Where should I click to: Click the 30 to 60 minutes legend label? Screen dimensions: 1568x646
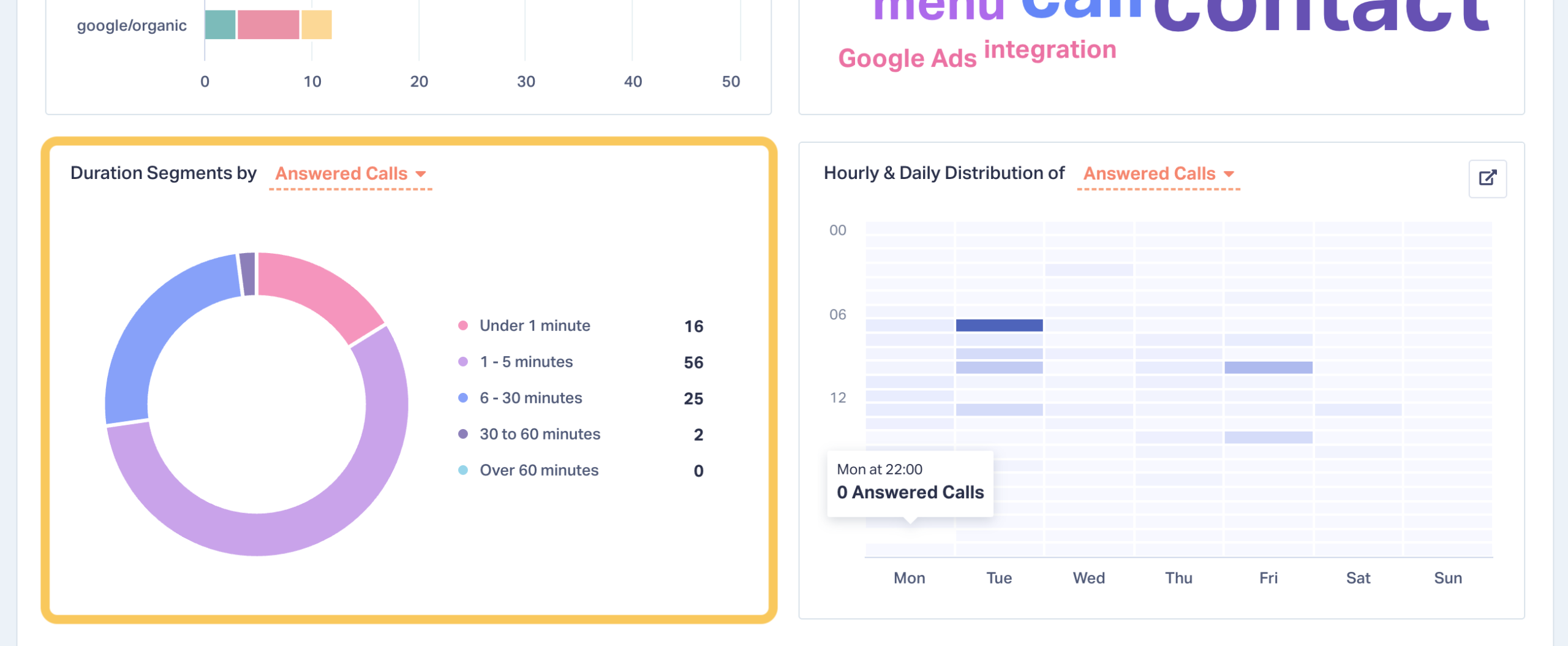point(540,434)
